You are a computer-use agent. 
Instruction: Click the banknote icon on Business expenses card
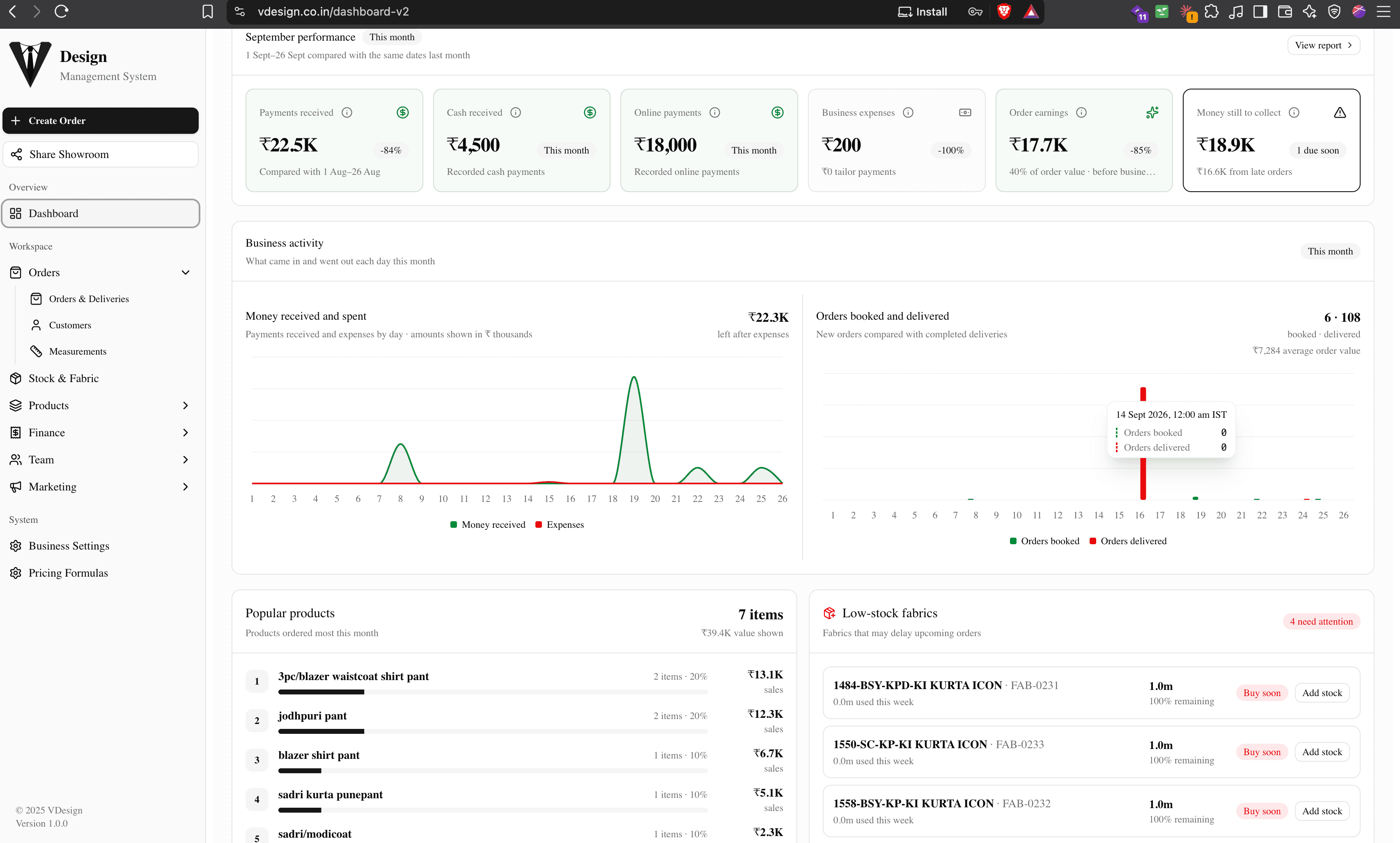coord(965,112)
